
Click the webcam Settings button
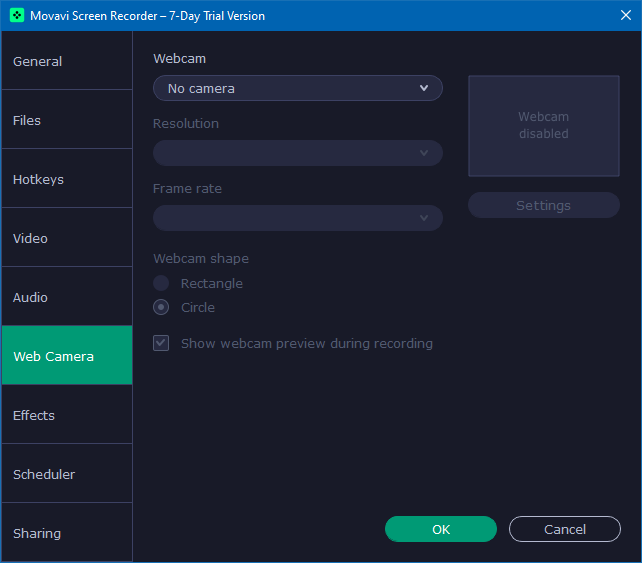click(543, 205)
